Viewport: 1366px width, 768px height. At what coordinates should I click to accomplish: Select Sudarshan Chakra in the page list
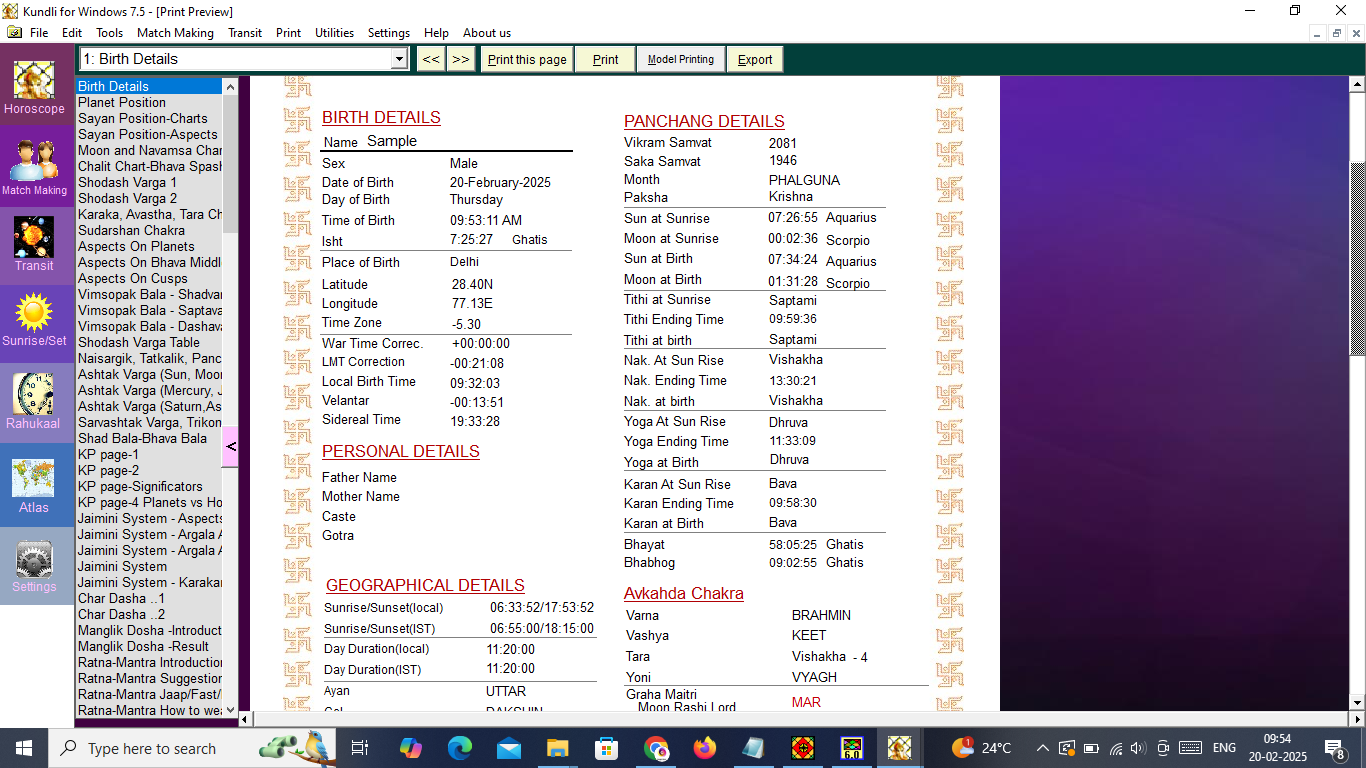click(131, 230)
